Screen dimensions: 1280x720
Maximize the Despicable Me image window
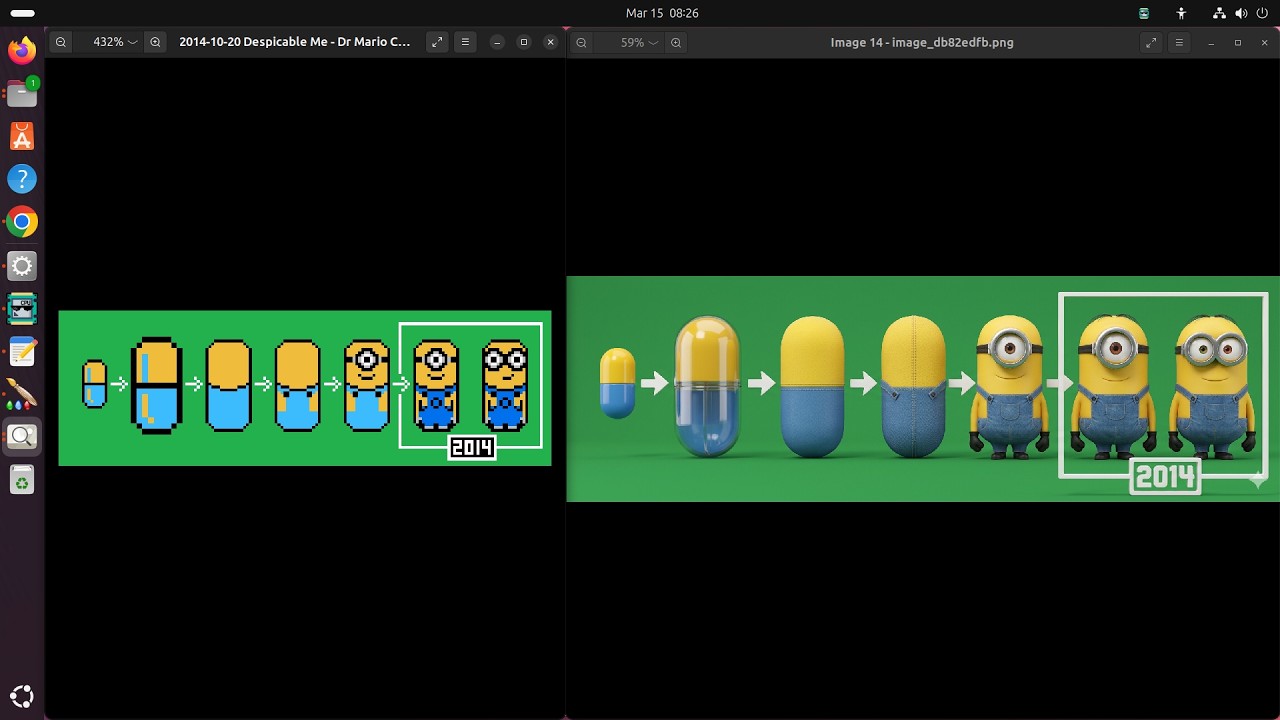coord(523,42)
